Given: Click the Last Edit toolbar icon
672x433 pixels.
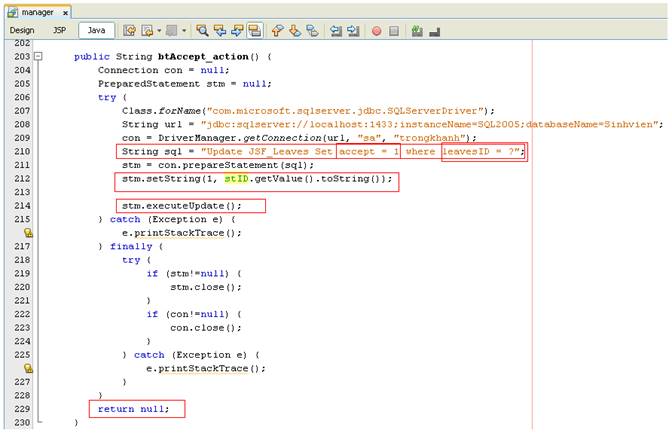Looking at the screenshot, I should coord(129,30).
